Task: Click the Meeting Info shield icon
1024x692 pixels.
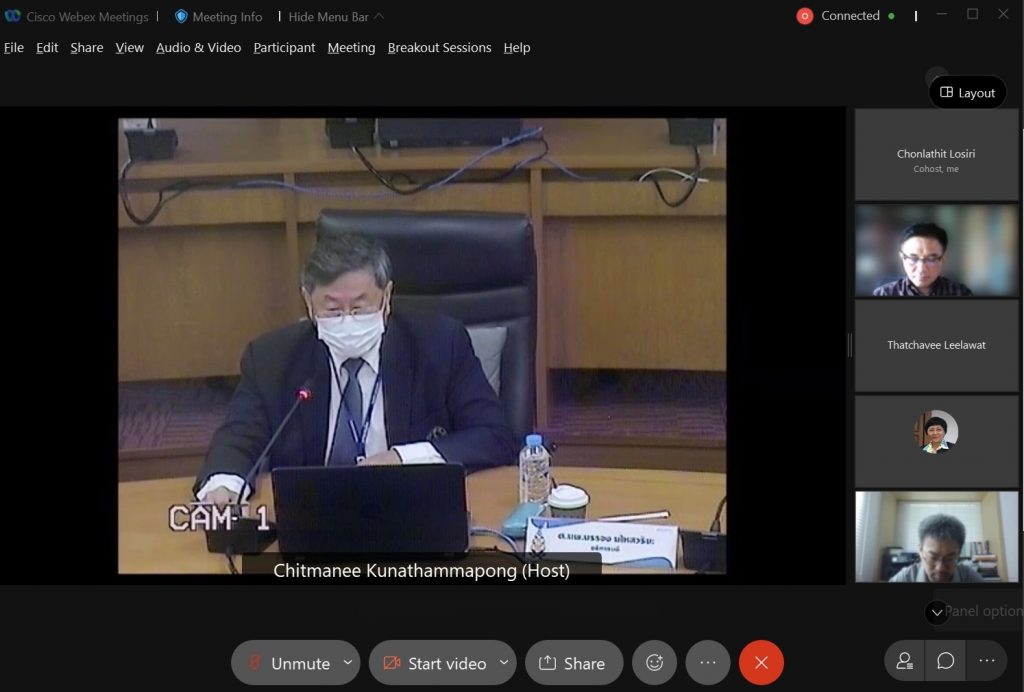Action: [x=181, y=17]
